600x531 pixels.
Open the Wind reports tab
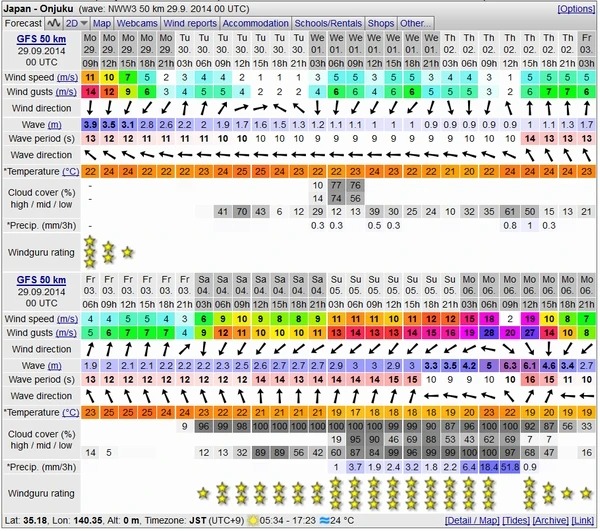point(190,23)
